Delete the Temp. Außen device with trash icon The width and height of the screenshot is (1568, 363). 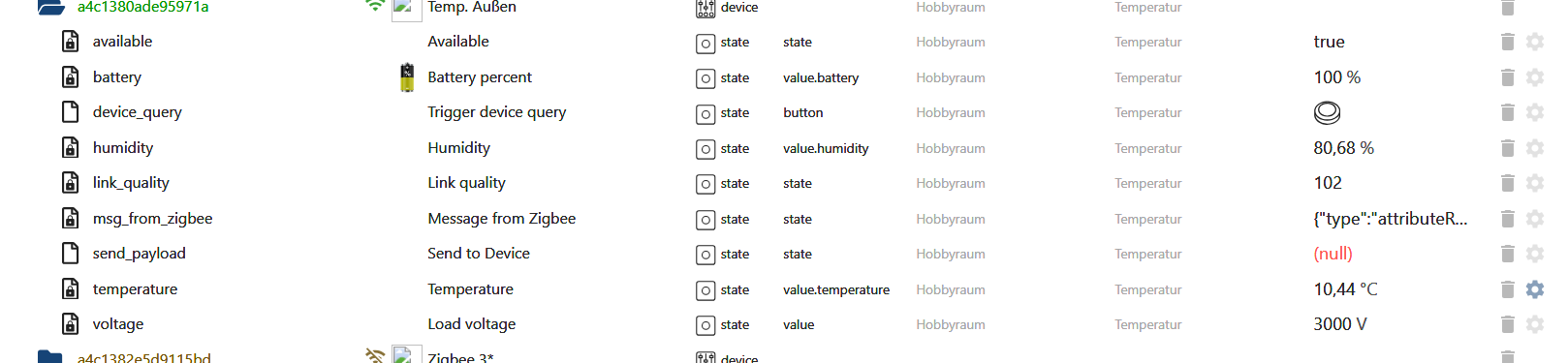pyautogui.click(x=1507, y=8)
